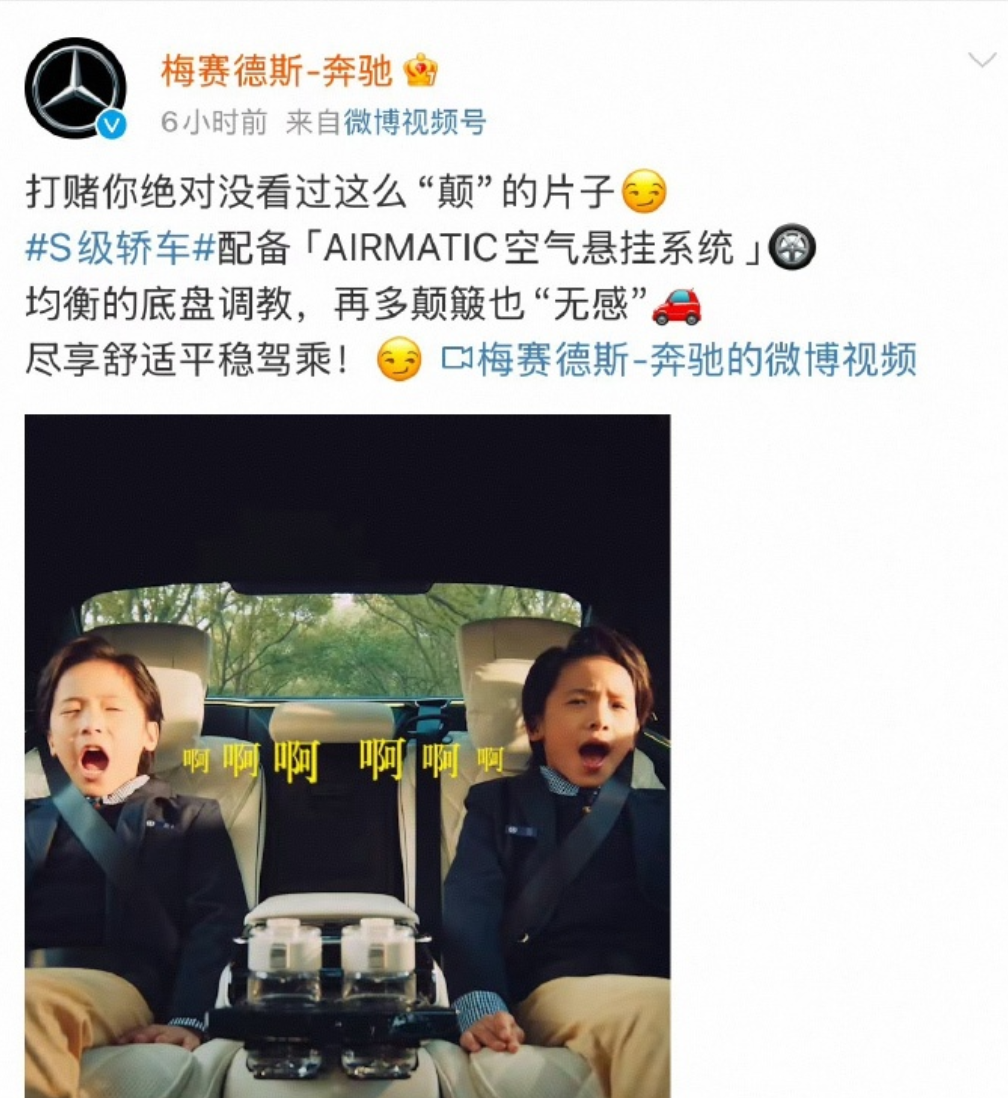Click the AIRMATIC空气悬挂系统 text

(528, 248)
